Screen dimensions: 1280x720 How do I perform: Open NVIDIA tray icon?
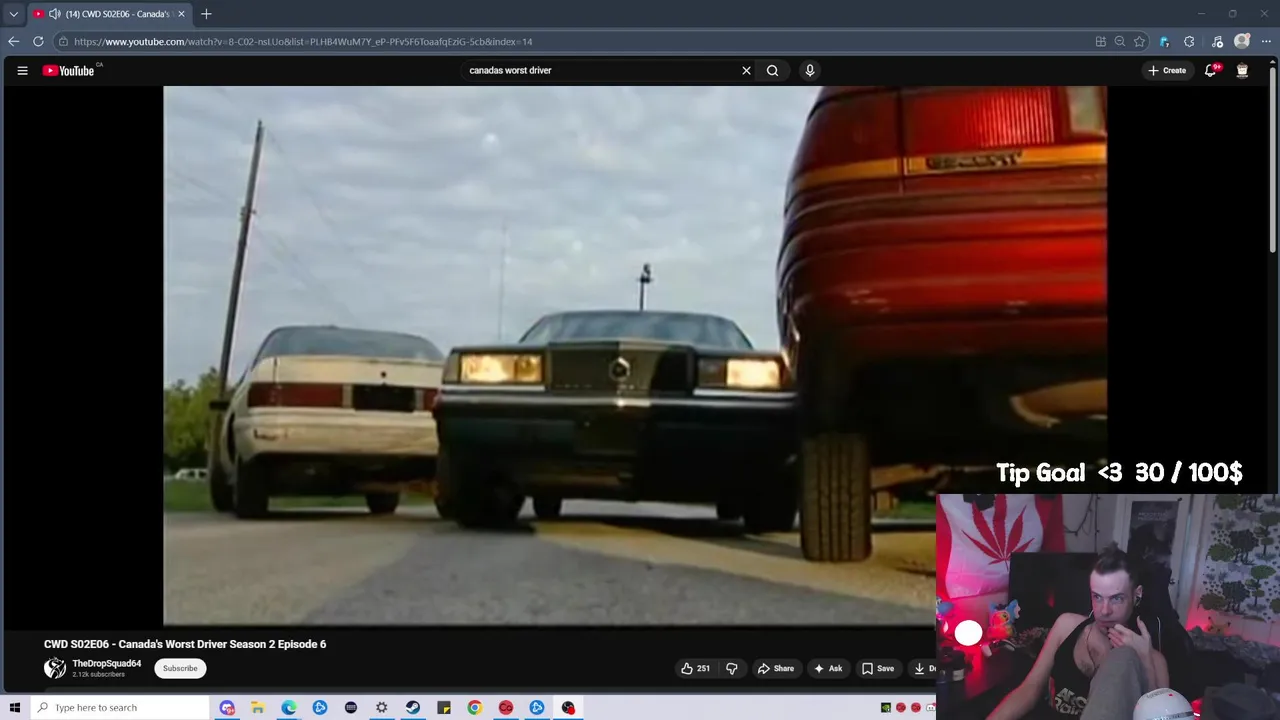[885, 707]
